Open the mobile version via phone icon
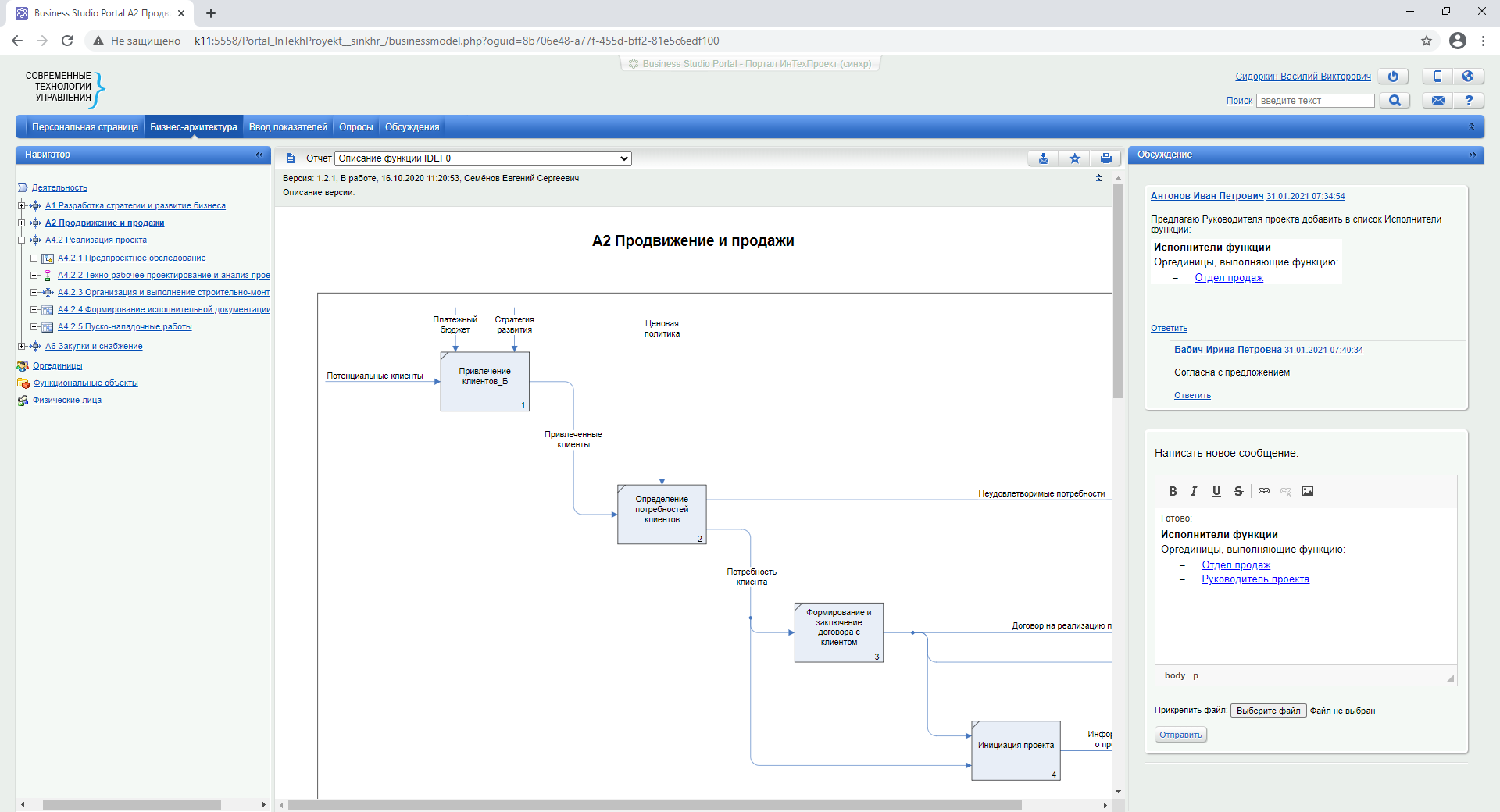Image resolution: width=1500 pixels, height=812 pixels. coord(1437,77)
